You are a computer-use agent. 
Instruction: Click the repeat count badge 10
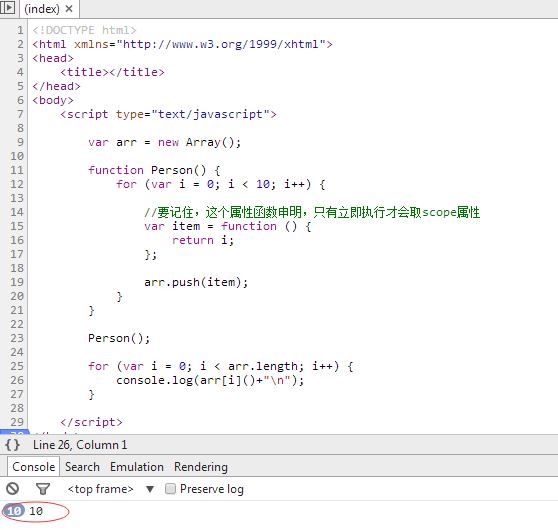[x=14, y=511]
